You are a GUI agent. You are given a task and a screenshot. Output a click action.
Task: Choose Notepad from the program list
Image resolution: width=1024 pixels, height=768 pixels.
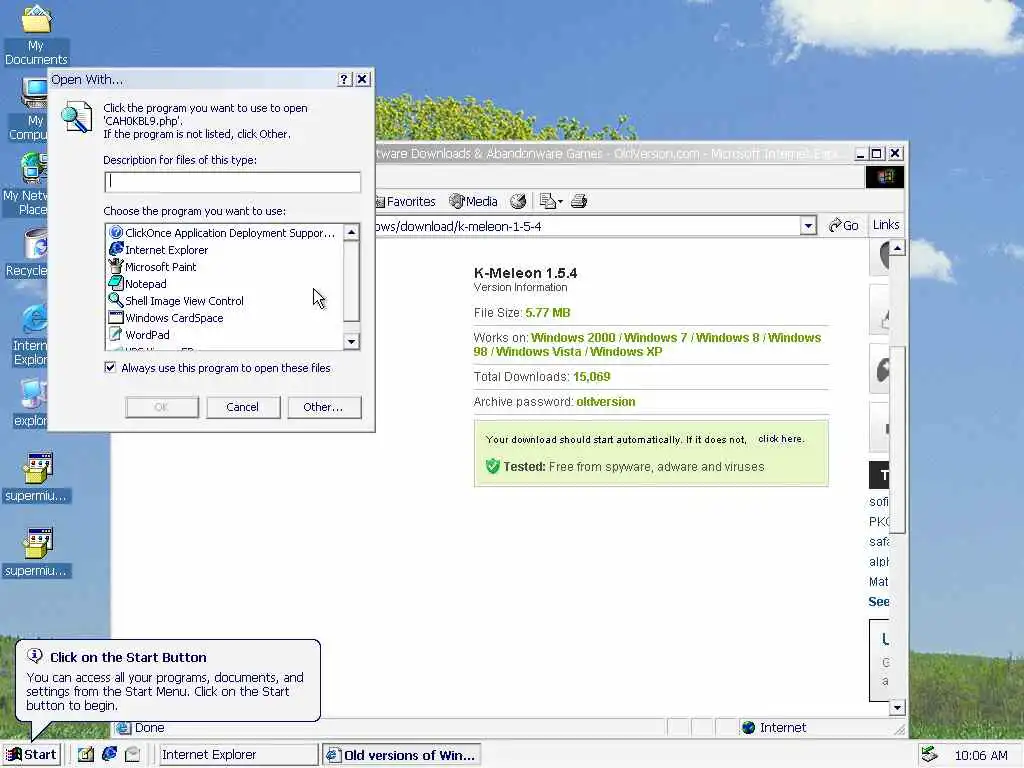138,283
